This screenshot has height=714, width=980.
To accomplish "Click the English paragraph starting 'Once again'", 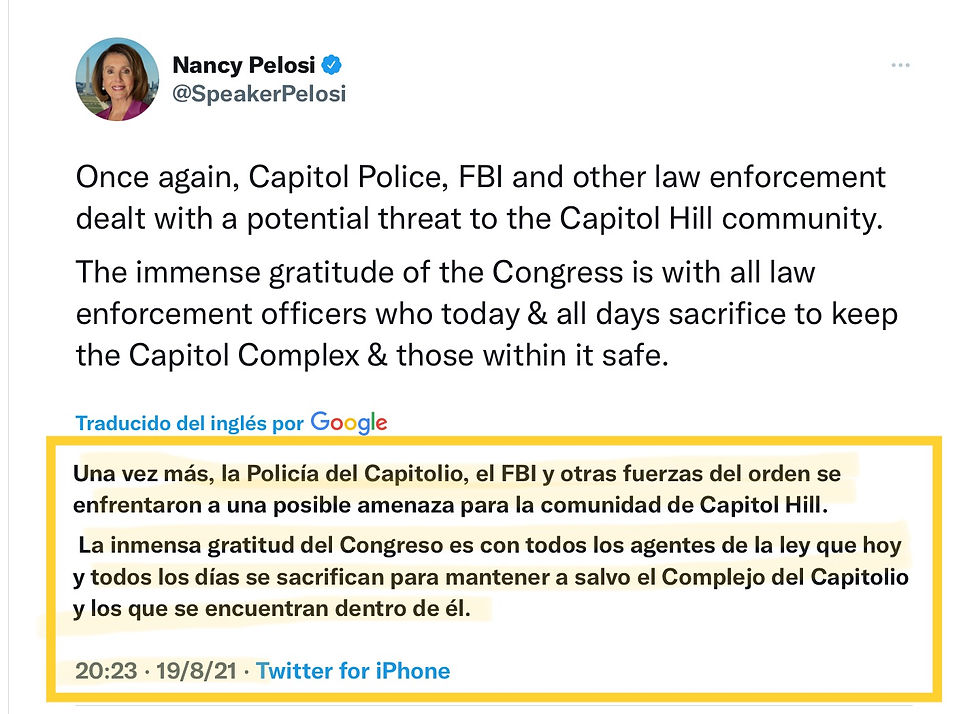I will [480, 198].
